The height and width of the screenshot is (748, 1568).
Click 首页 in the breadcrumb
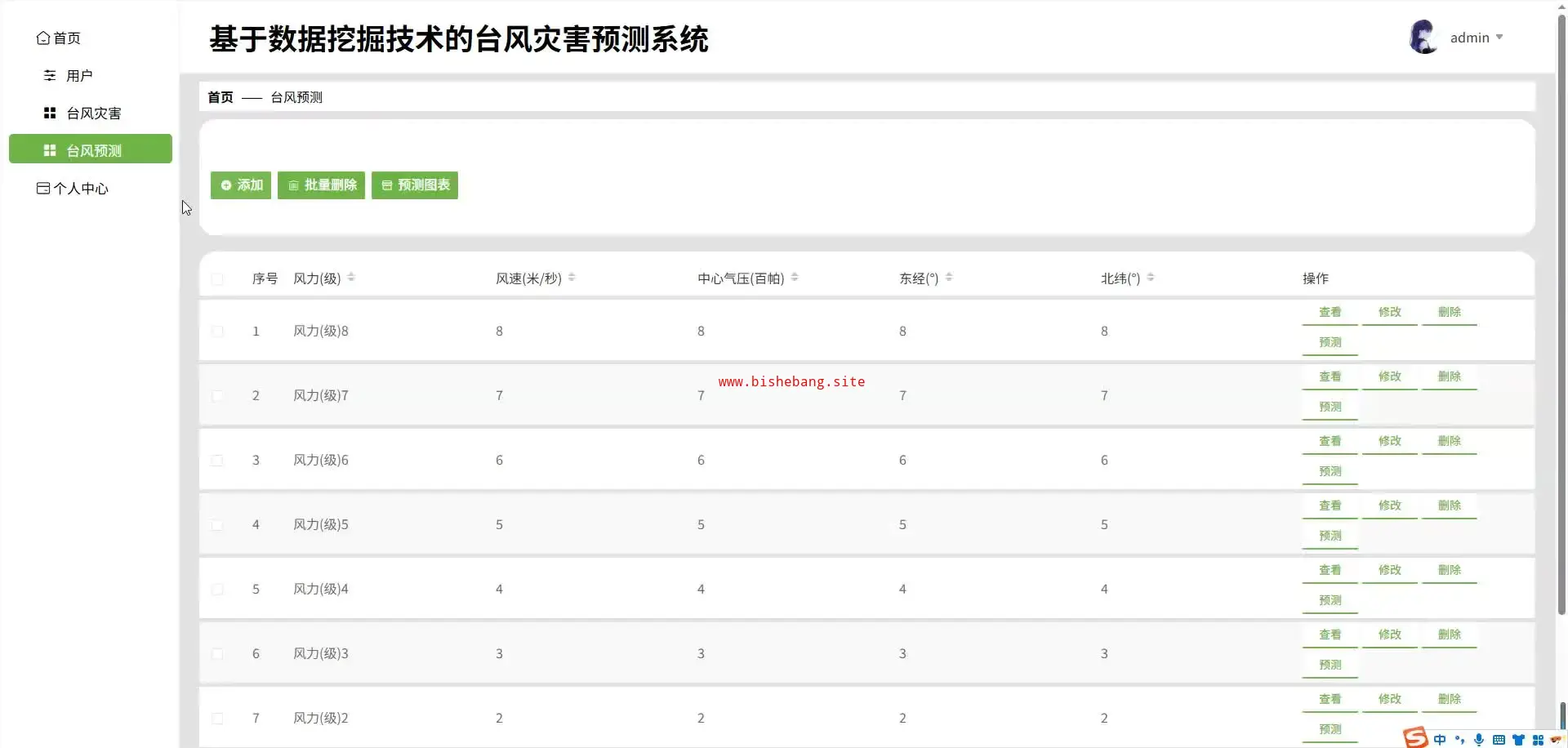point(220,97)
